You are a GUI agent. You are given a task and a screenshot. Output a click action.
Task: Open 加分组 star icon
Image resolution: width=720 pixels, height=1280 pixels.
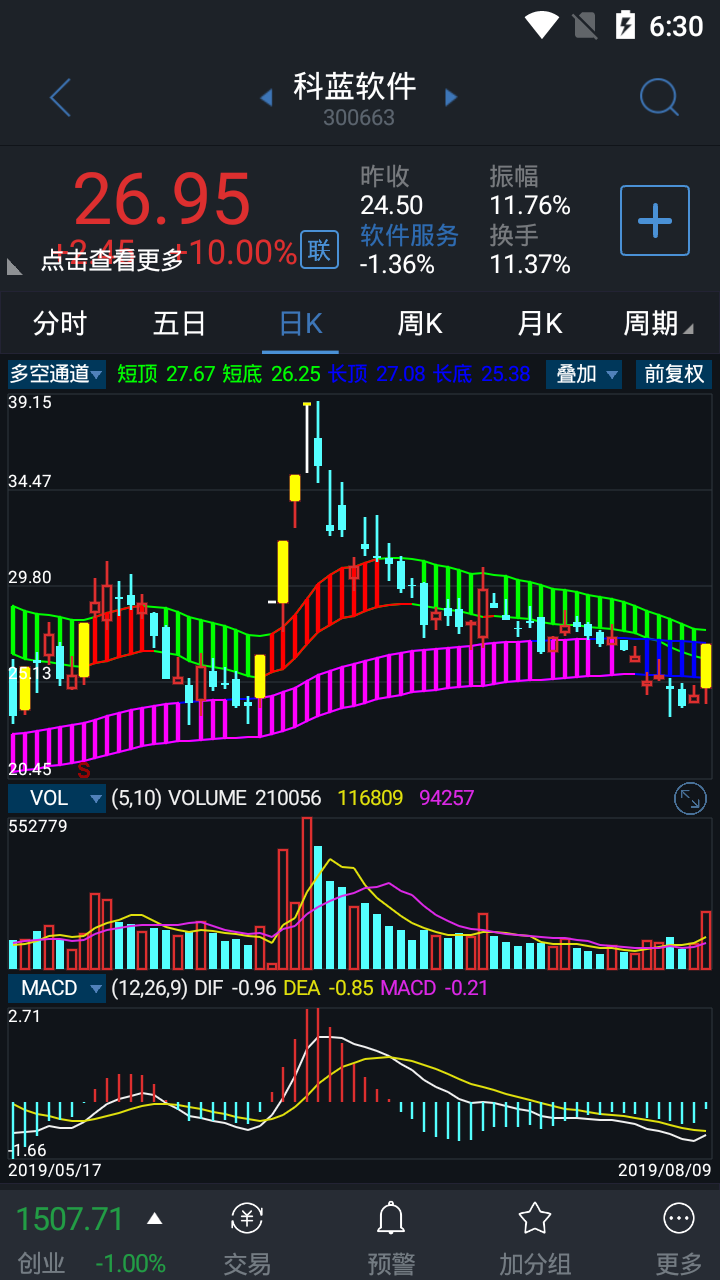tap(535, 1218)
